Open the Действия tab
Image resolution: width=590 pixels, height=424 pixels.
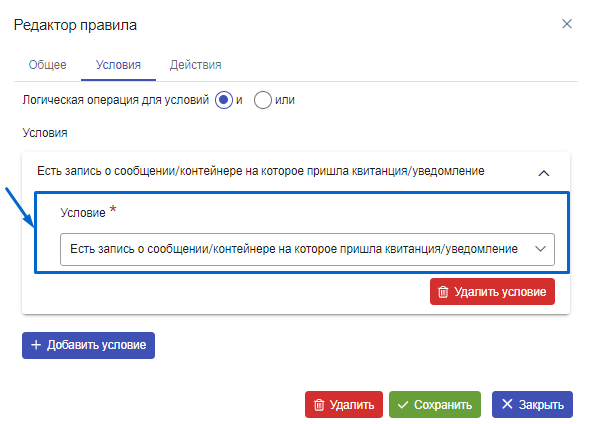pos(195,65)
